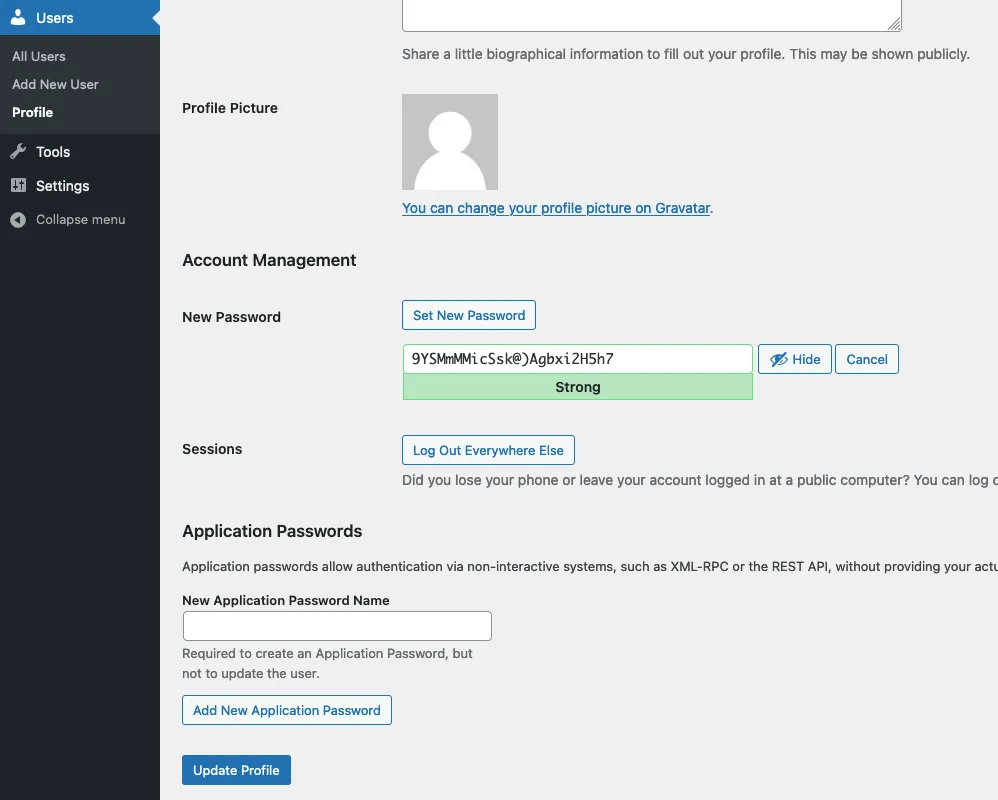Cancel the new password change
This screenshot has width=998, height=800.
[x=867, y=359]
